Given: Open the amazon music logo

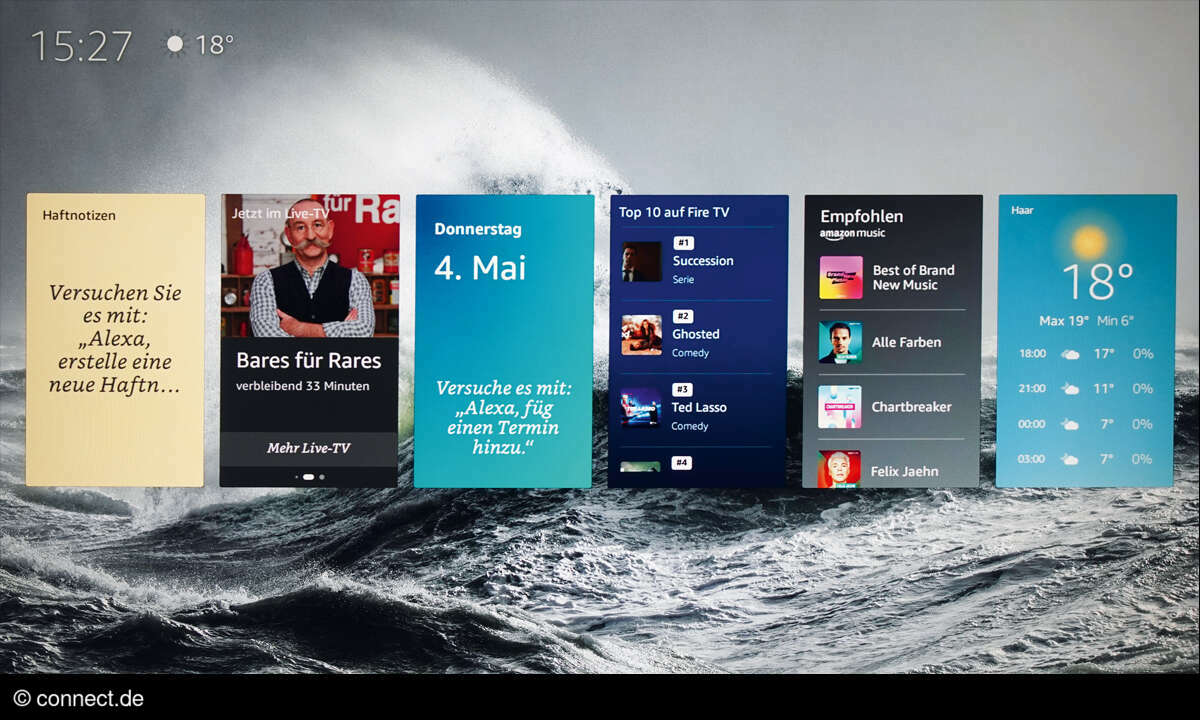Looking at the screenshot, I should click(852, 234).
